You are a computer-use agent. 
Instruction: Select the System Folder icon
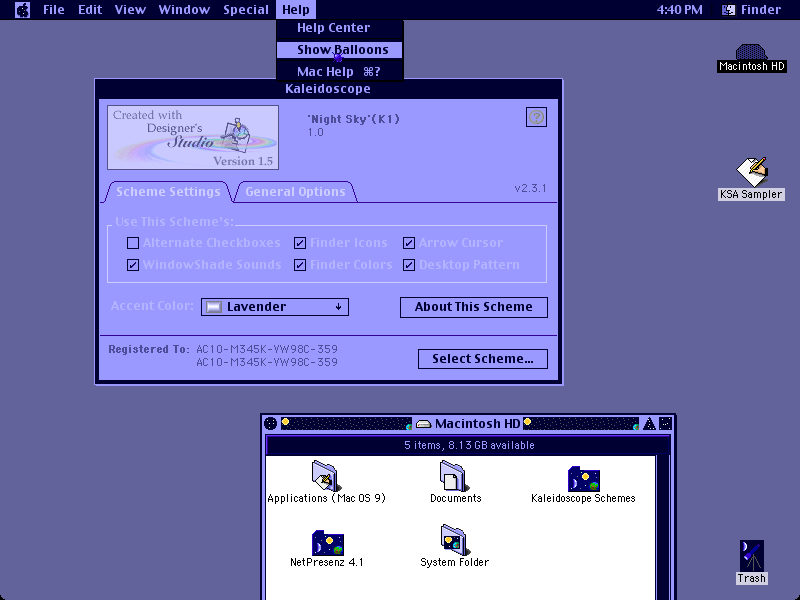pyautogui.click(x=454, y=539)
